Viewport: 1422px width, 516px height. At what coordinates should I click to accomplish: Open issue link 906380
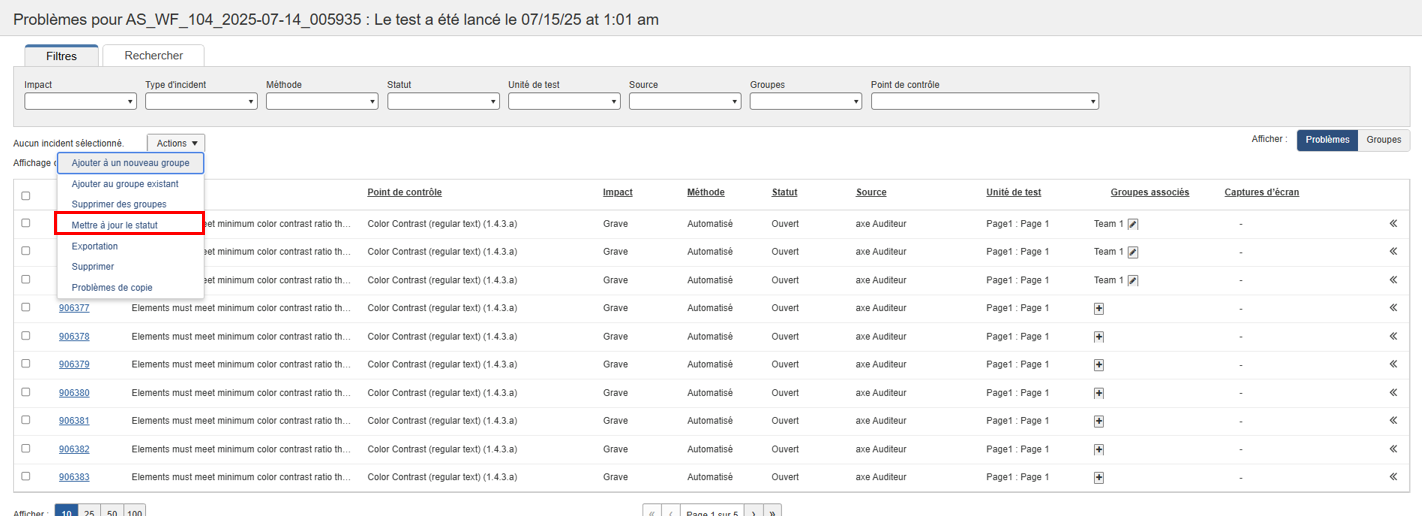[x=74, y=393]
